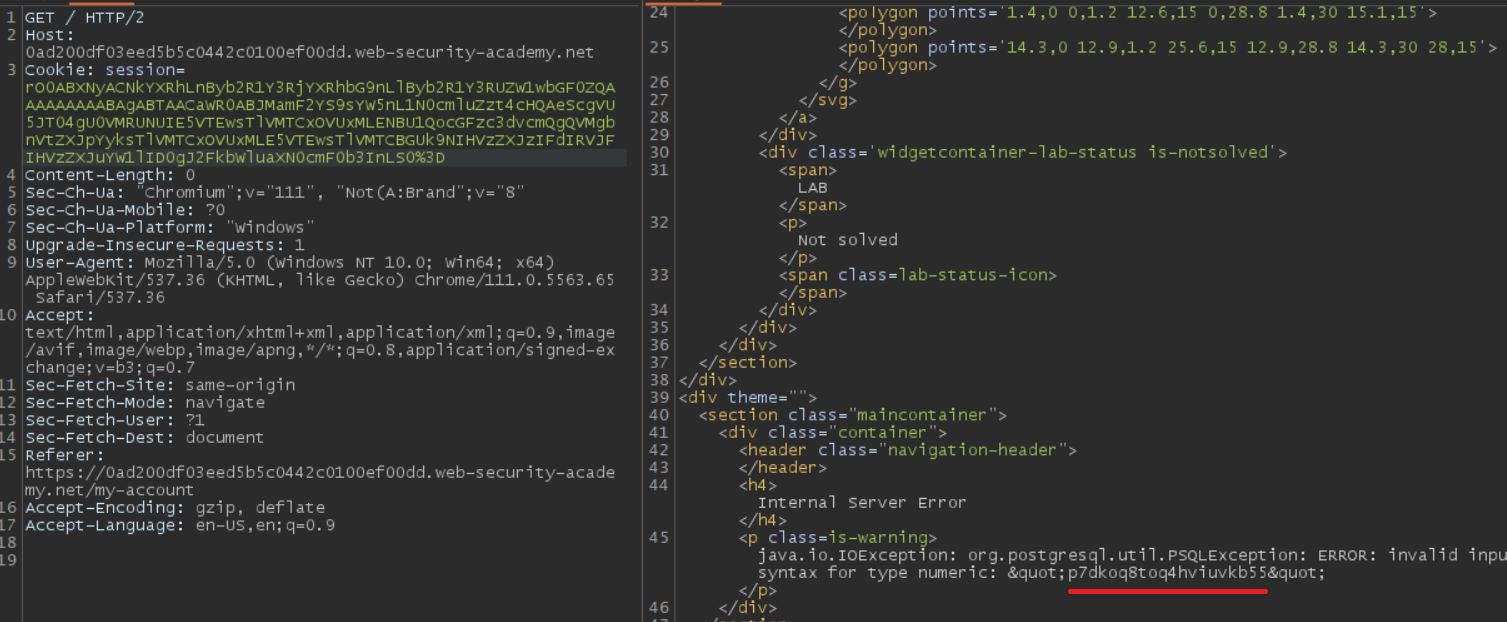
Task: Select the red-underlined p7dkoq8toq4hviuvkb55 value
Action: [x=1166, y=572]
